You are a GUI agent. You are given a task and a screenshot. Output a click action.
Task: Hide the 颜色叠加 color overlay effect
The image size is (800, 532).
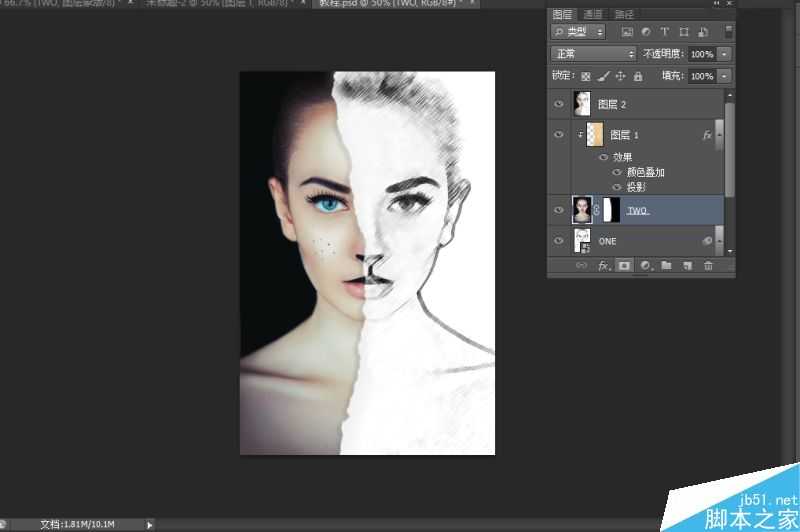click(617, 172)
